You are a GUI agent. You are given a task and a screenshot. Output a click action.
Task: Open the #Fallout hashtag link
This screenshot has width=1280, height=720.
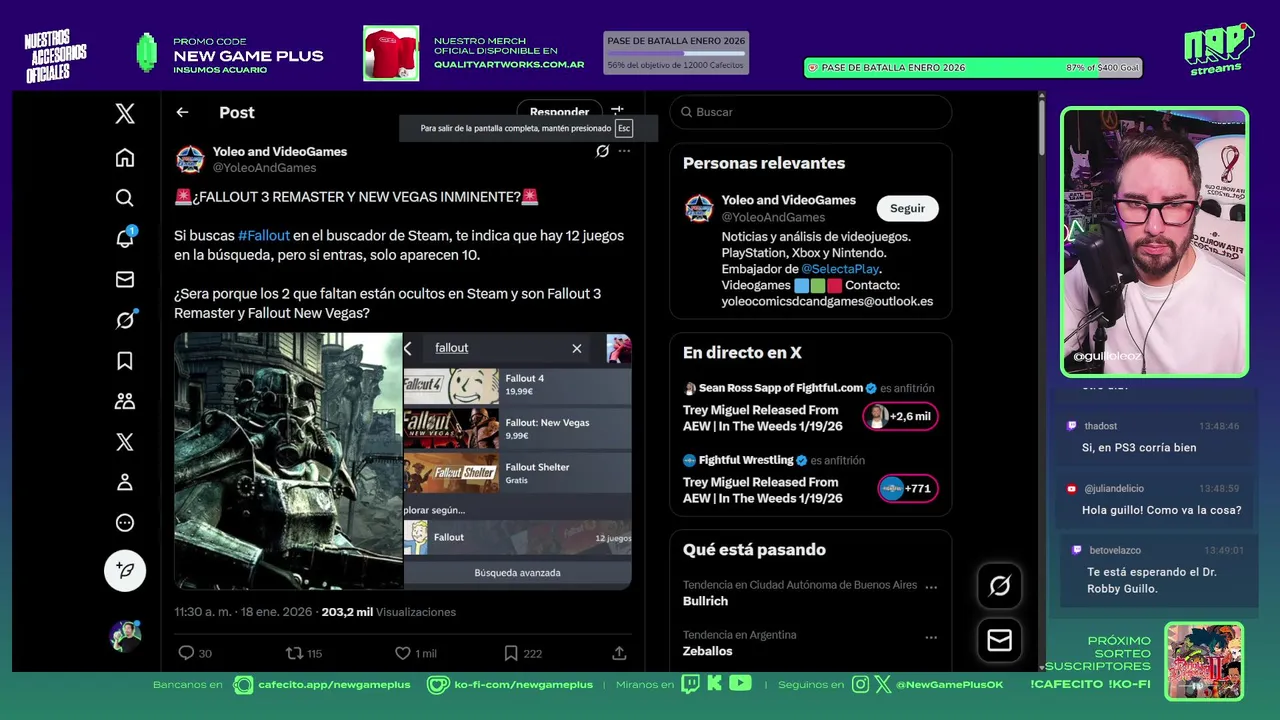pyautogui.click(x=264, y=236)
